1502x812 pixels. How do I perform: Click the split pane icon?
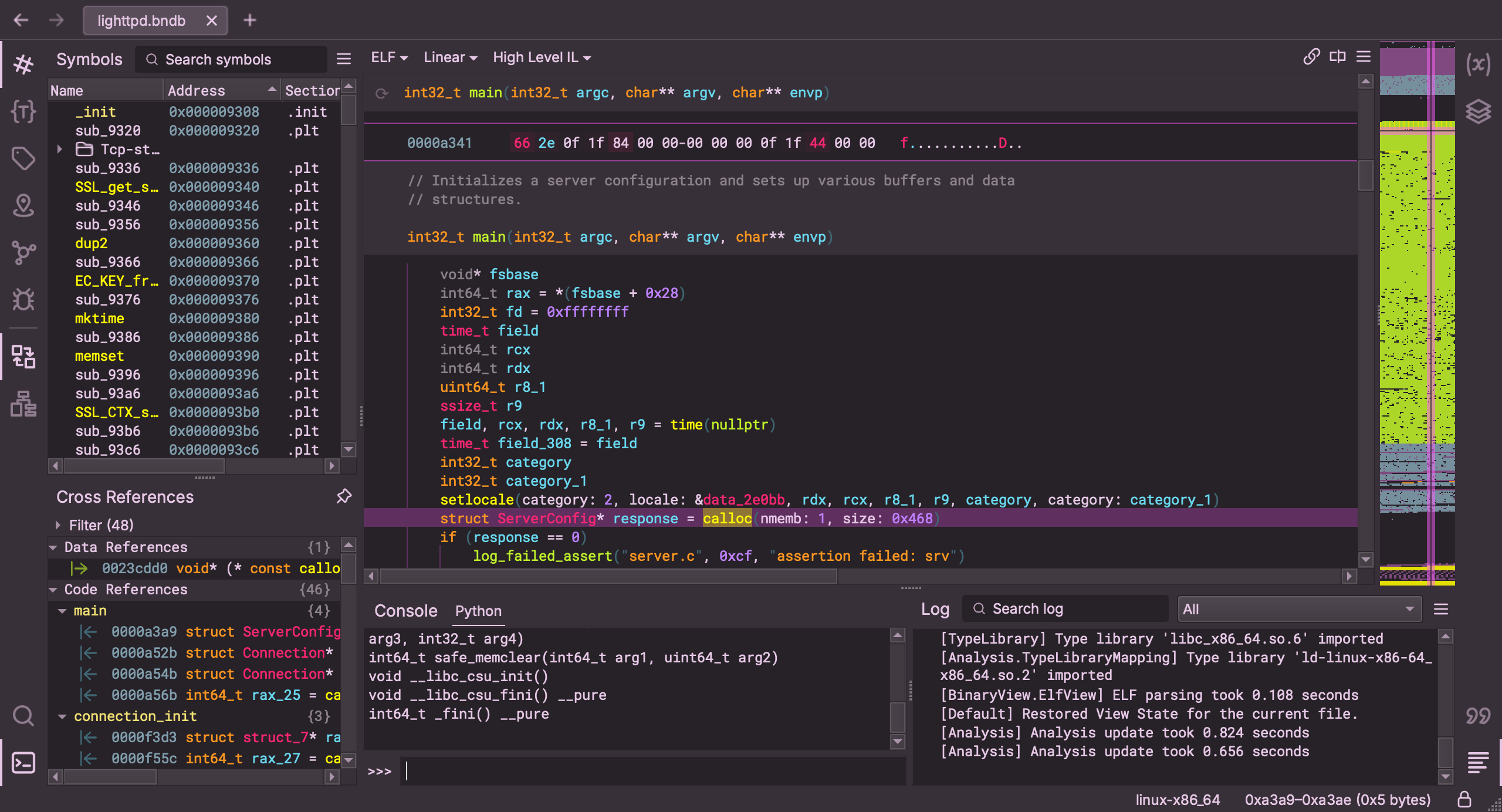tap(1338, 57)
